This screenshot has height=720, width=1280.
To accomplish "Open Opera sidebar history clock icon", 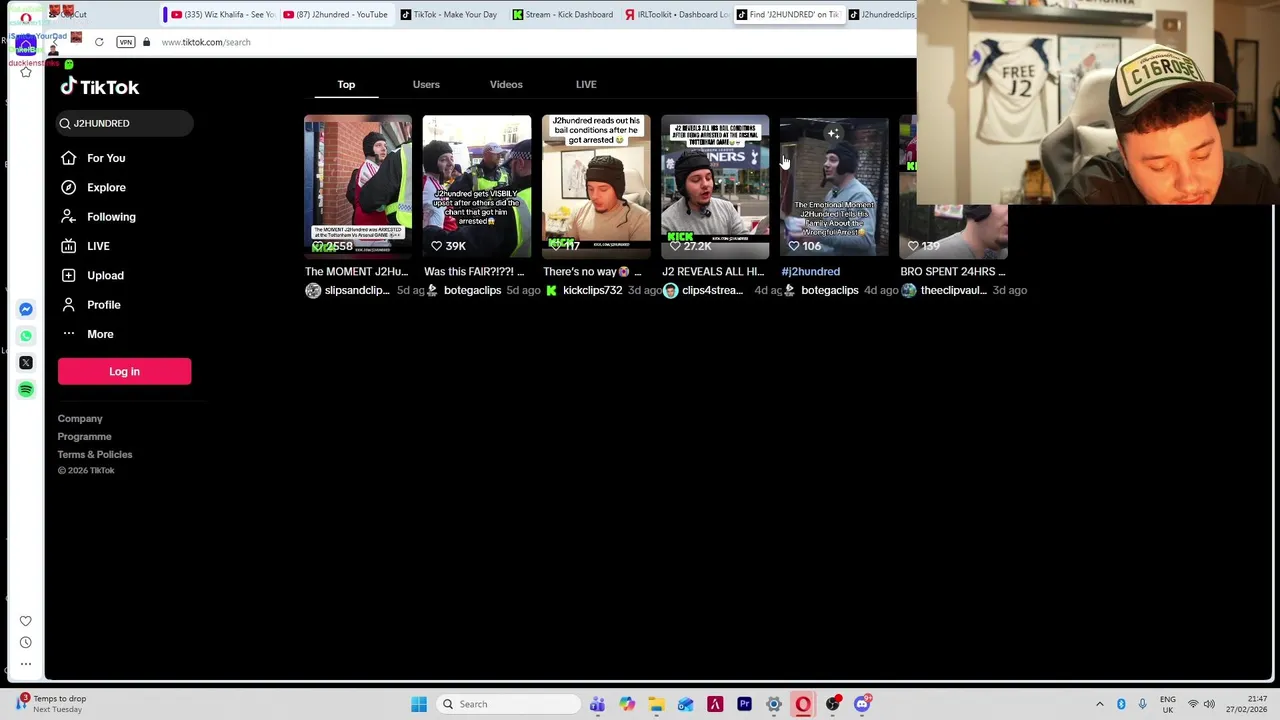I will pos(26,642).
